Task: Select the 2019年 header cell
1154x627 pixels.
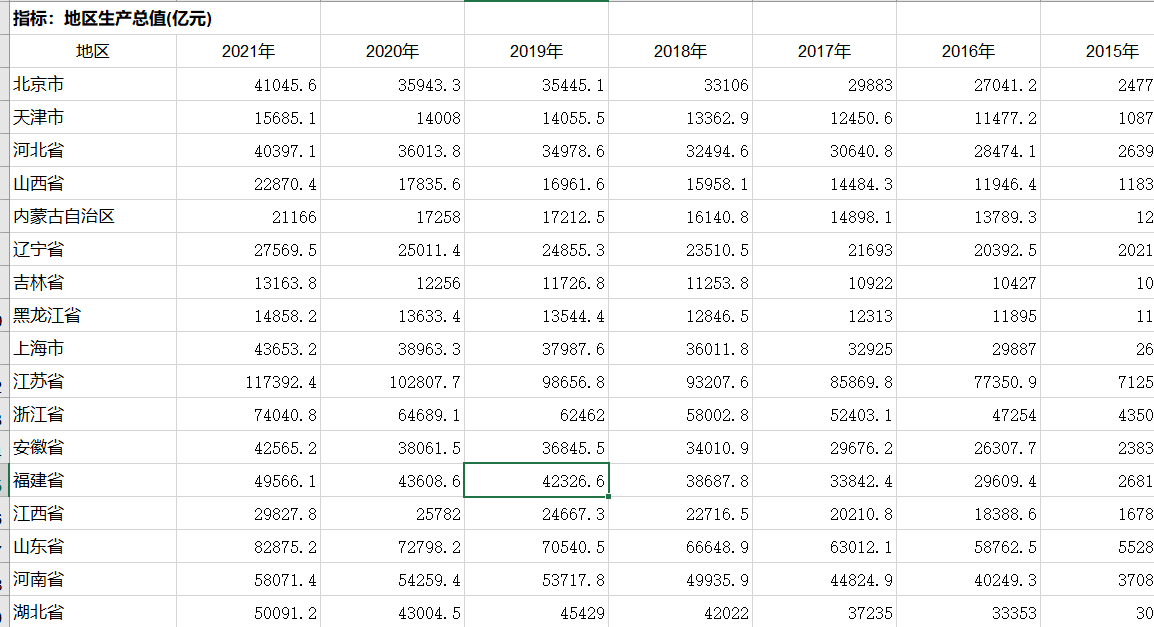Action: 537,52
